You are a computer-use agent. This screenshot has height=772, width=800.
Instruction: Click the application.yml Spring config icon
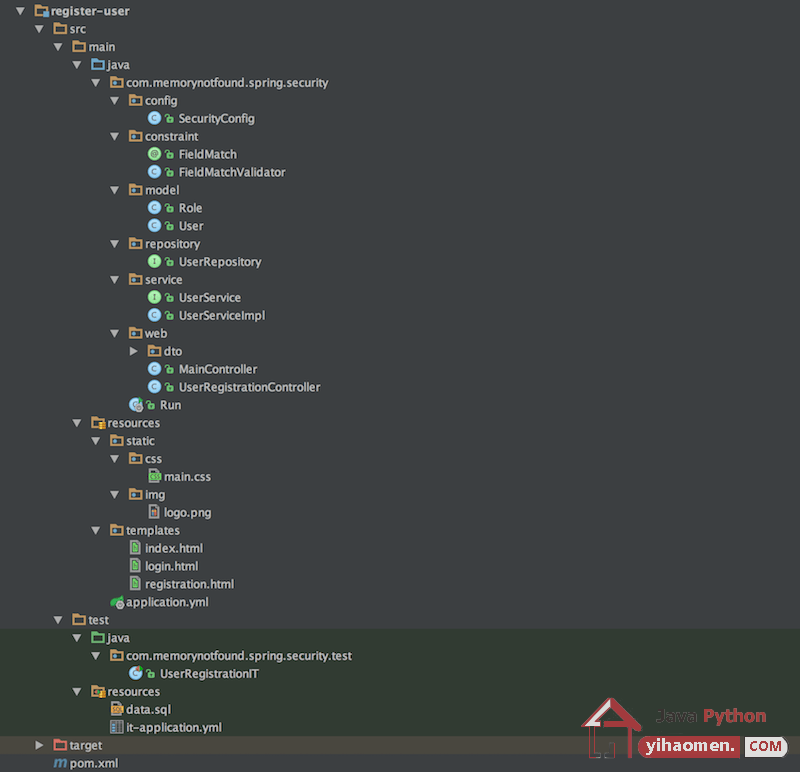(x=117, y=602)
